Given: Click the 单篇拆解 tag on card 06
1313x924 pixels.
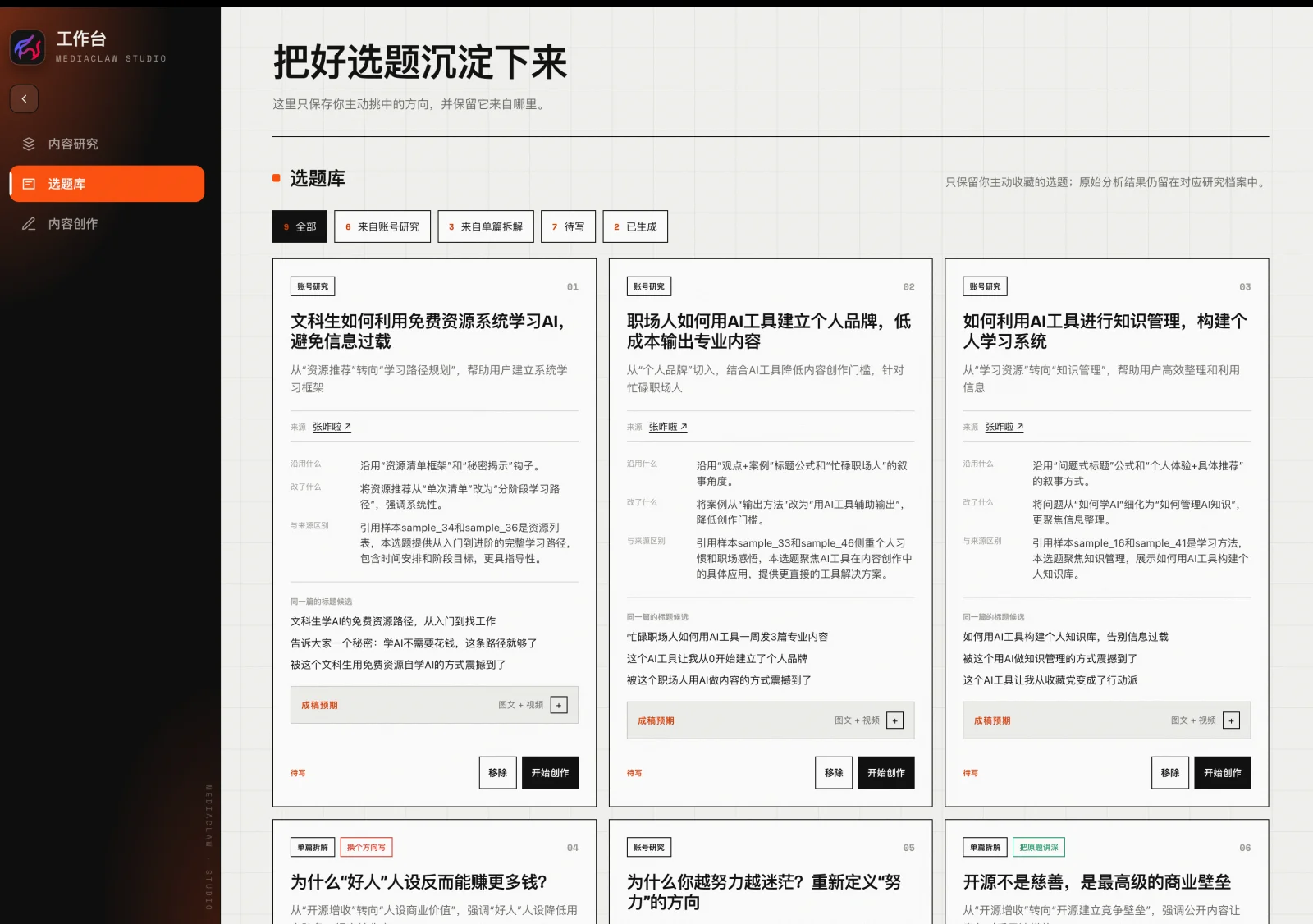Looking at the screenshot, I should [x=985, y=847].
